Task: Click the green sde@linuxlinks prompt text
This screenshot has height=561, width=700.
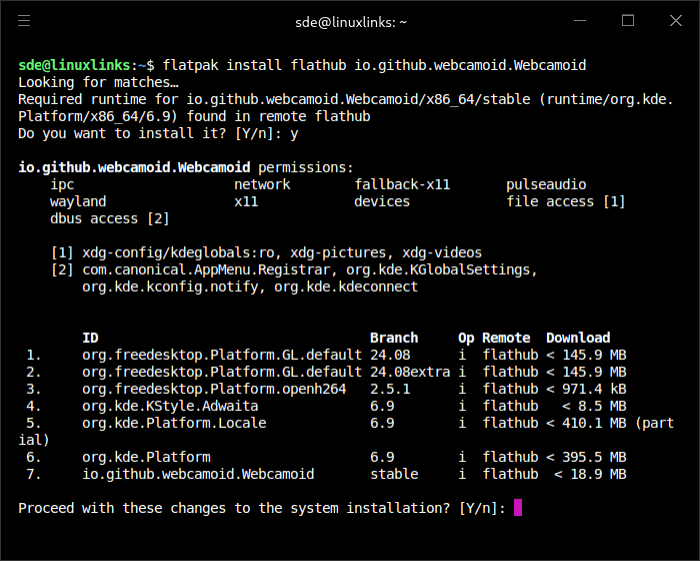Action: pos(74,65)
